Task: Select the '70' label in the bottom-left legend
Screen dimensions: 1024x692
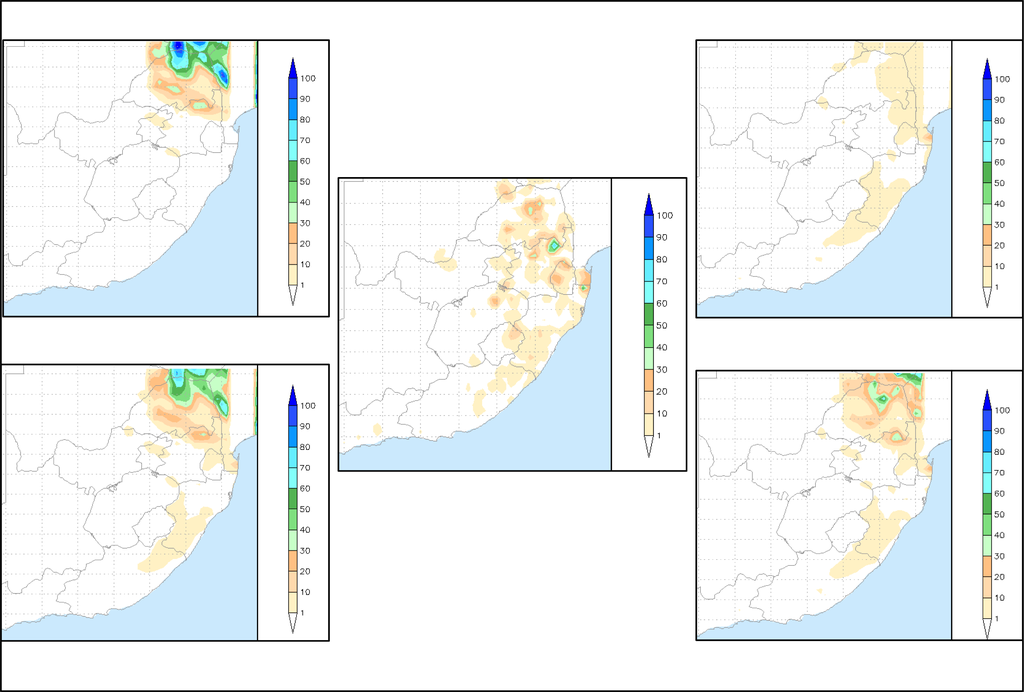Action: click(x=305, y=468)
